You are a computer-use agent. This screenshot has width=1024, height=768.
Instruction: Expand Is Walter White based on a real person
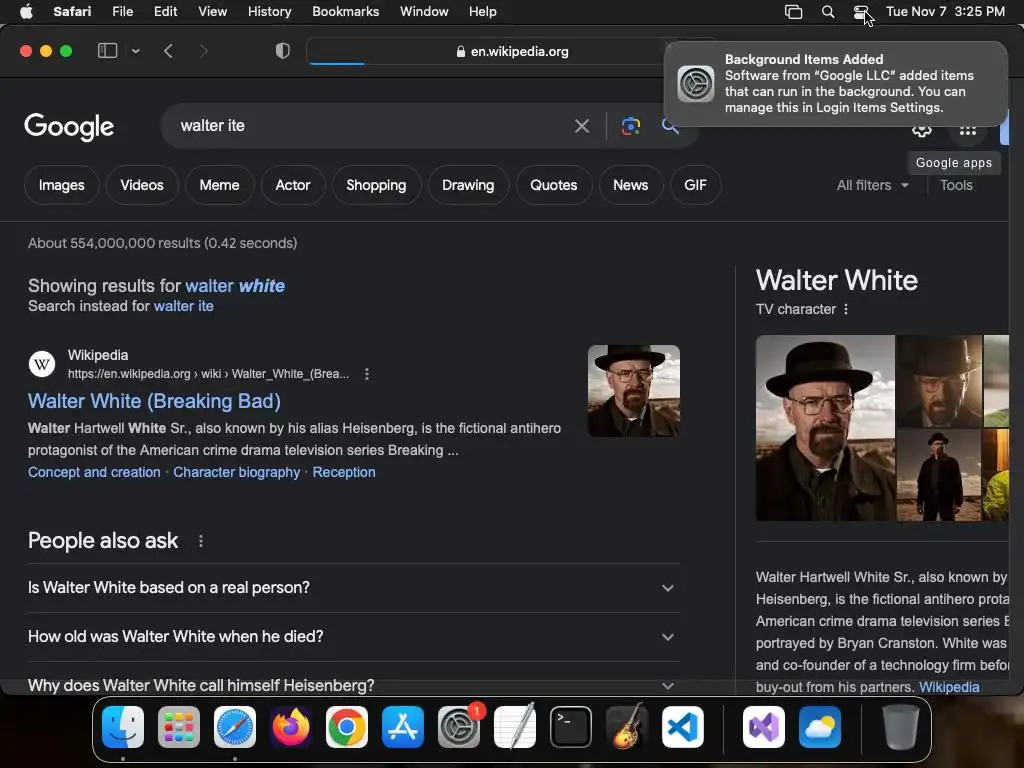pyautogui.click(x=353, y=588)
